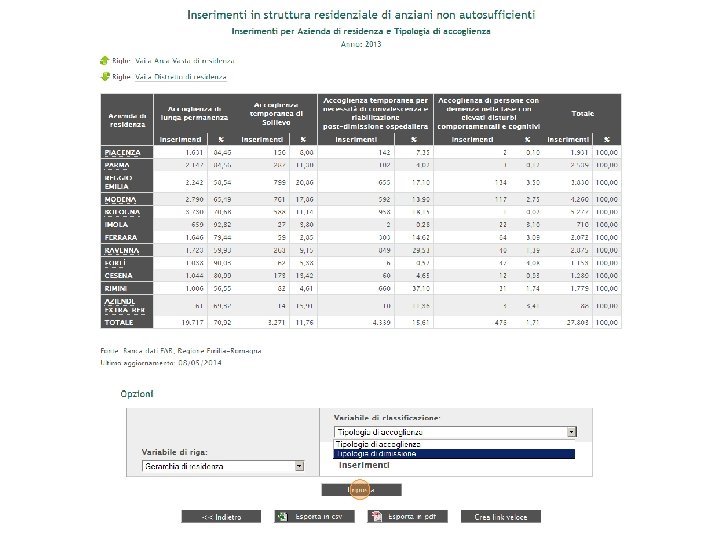
Task: Click the Inserimenti label below the dropdown list
Action: click(364, 465)
